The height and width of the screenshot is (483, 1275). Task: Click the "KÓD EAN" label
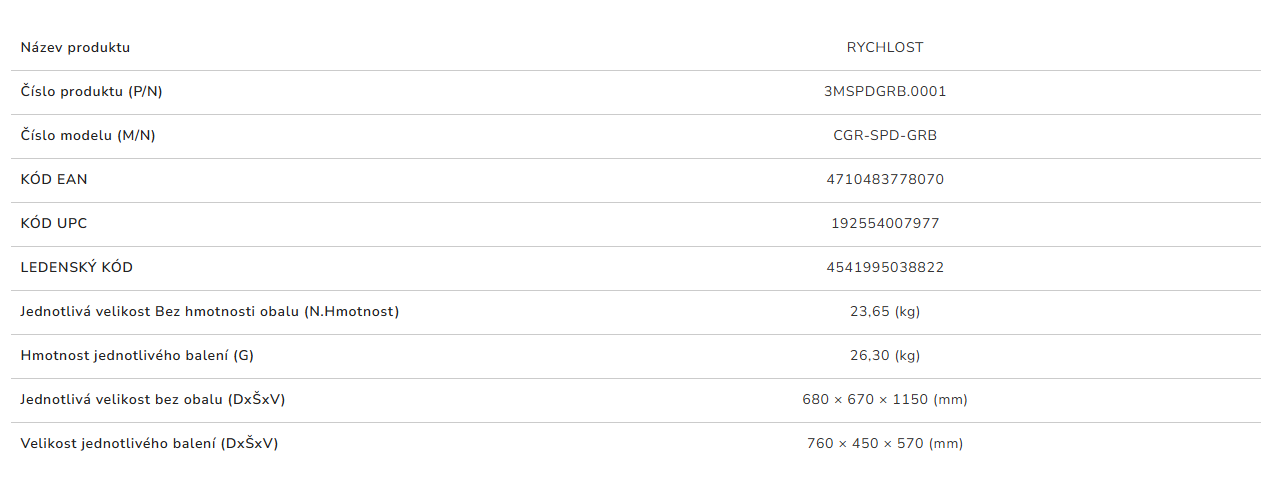pyautogui.click(x=54, y=179)
